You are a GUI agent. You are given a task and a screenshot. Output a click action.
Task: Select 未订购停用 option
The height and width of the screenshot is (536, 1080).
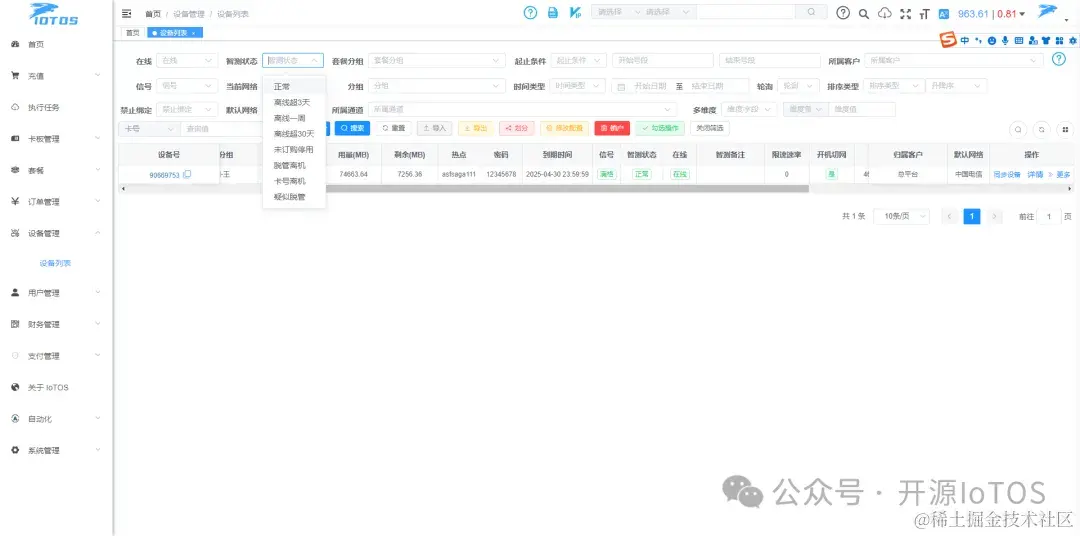(x=294, y=150)
